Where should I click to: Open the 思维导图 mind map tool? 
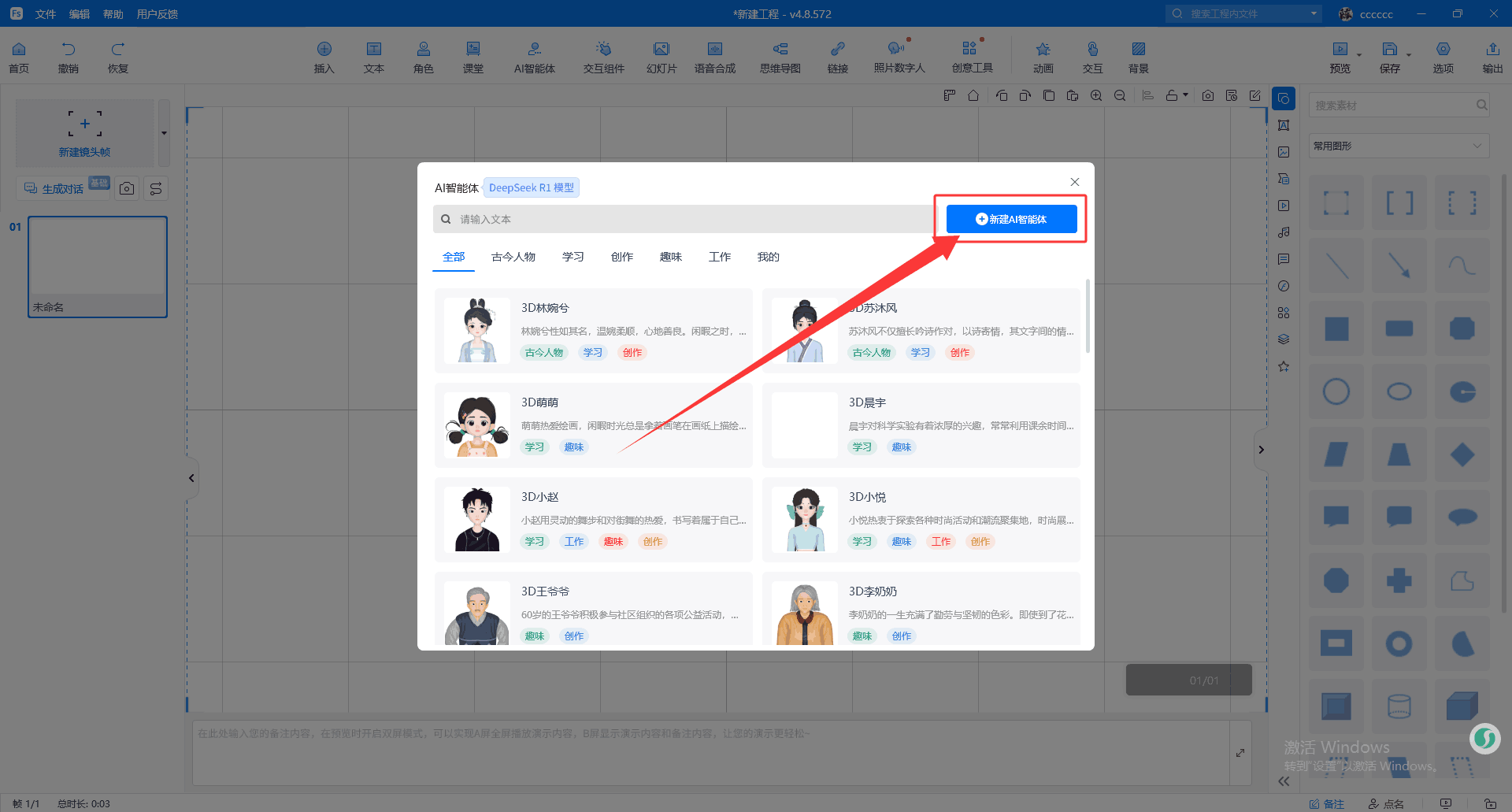click(780, 57)
